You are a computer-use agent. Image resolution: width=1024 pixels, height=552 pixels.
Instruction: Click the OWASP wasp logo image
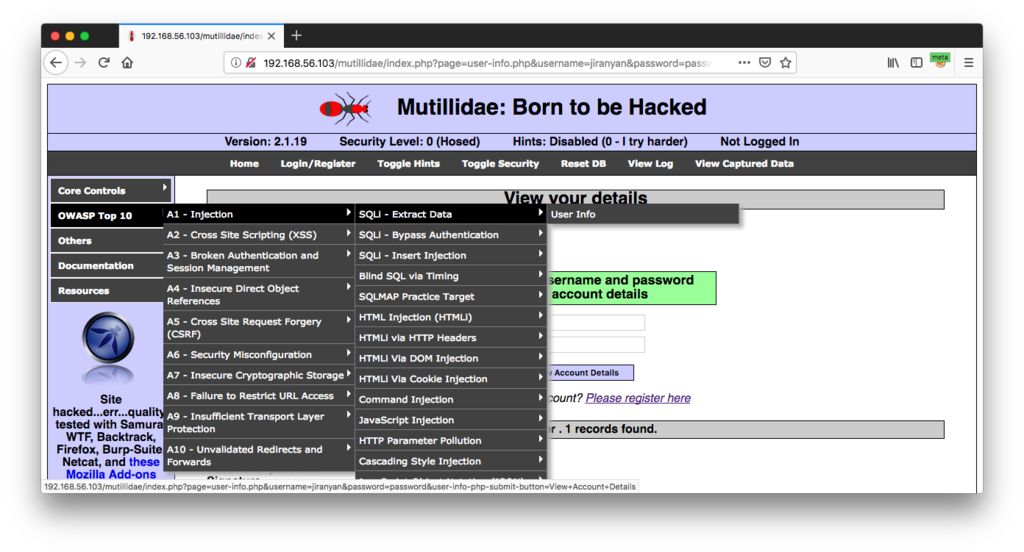tap(108, 346)
